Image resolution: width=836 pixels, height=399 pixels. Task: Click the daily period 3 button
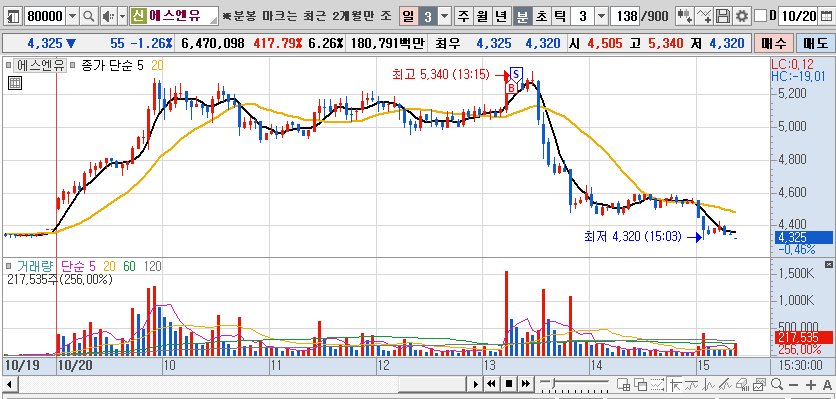[x=428, y=17]
